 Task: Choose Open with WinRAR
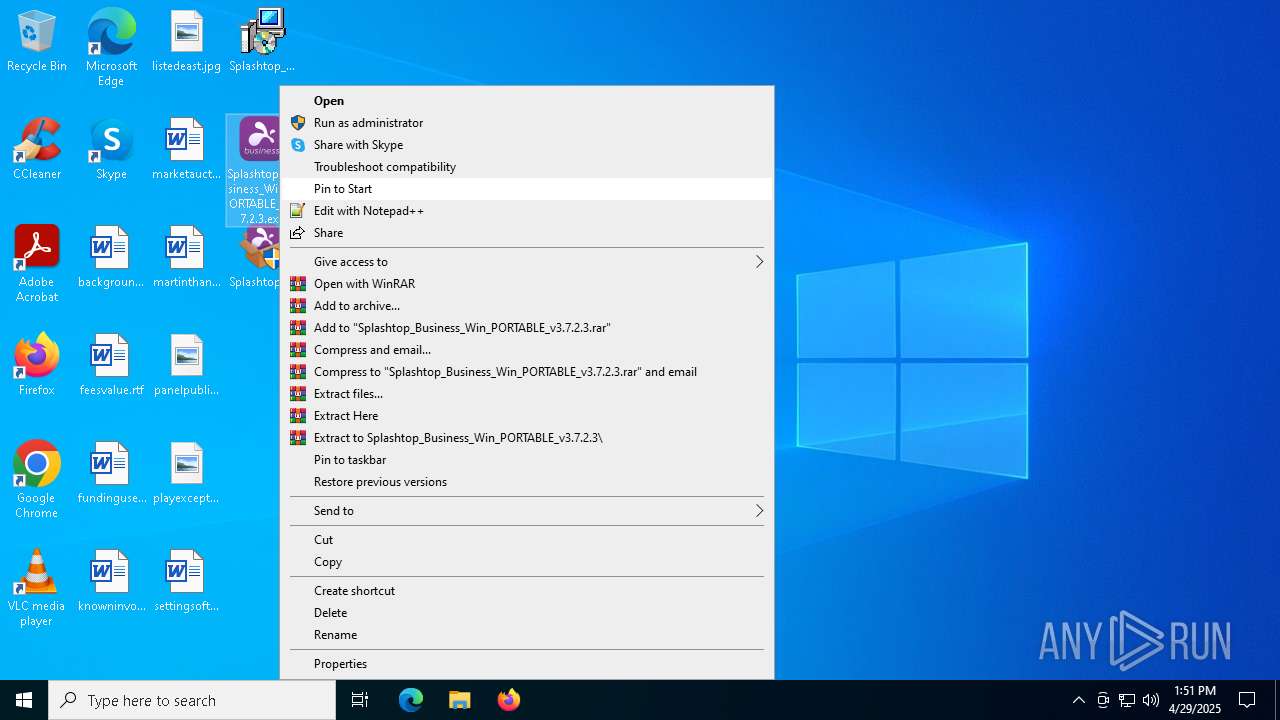pos(527,284)
